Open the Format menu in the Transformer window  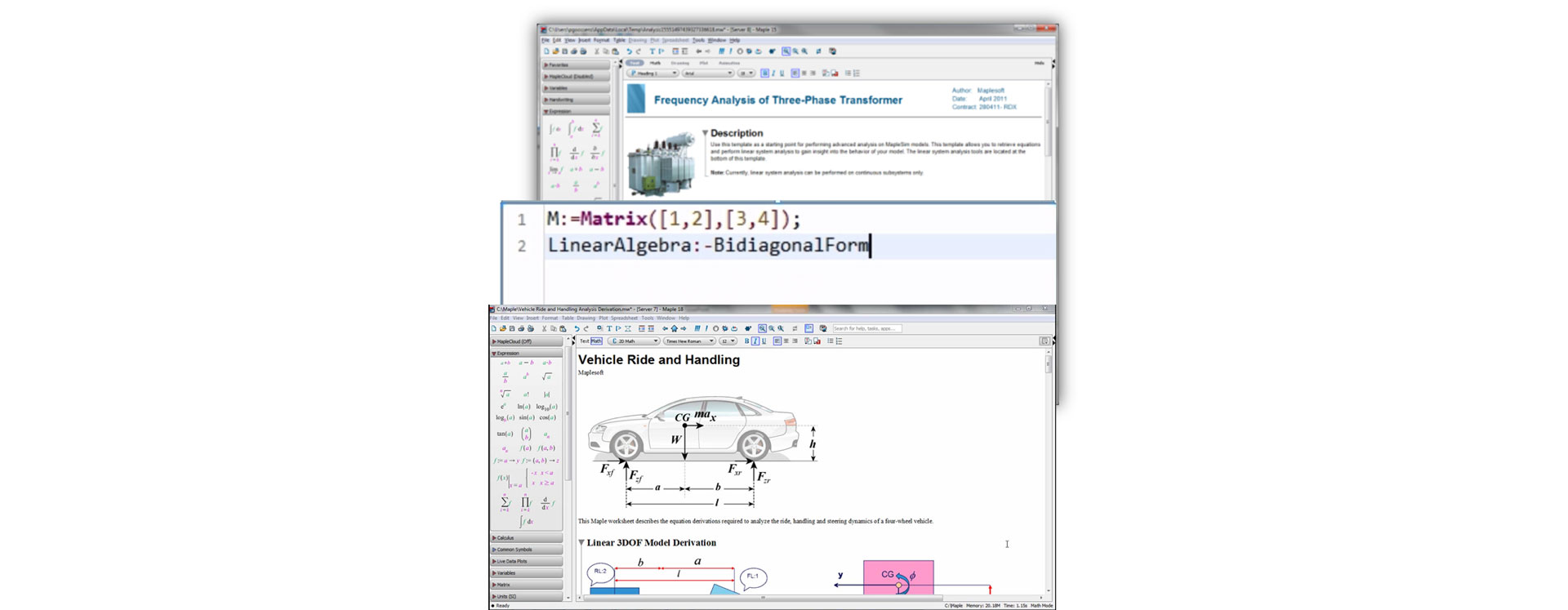click(601, 40)
